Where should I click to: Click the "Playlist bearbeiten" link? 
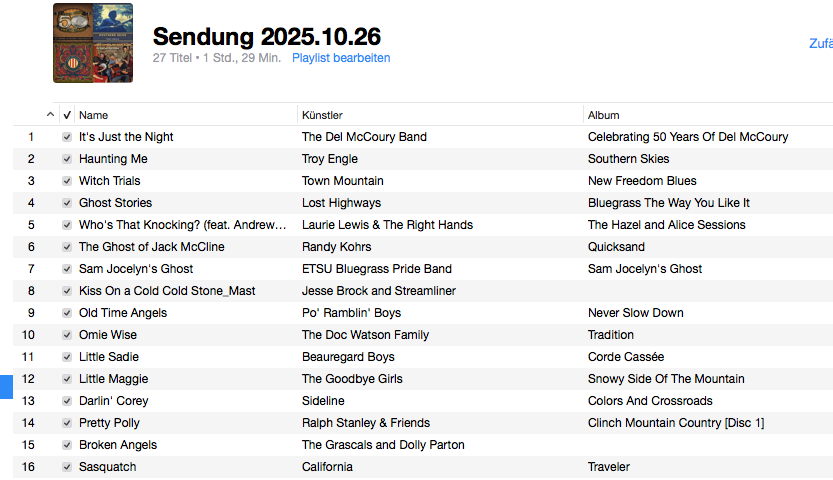(341, 58)
